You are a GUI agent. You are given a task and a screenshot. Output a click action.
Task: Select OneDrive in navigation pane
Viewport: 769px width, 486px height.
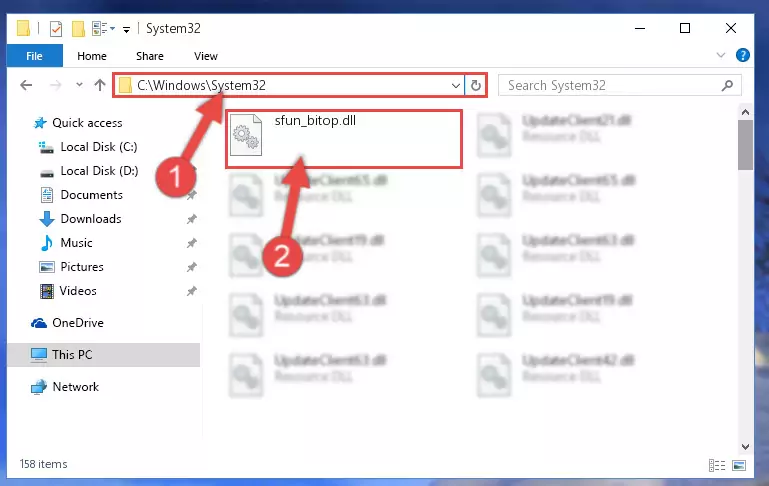click(77, 323)
